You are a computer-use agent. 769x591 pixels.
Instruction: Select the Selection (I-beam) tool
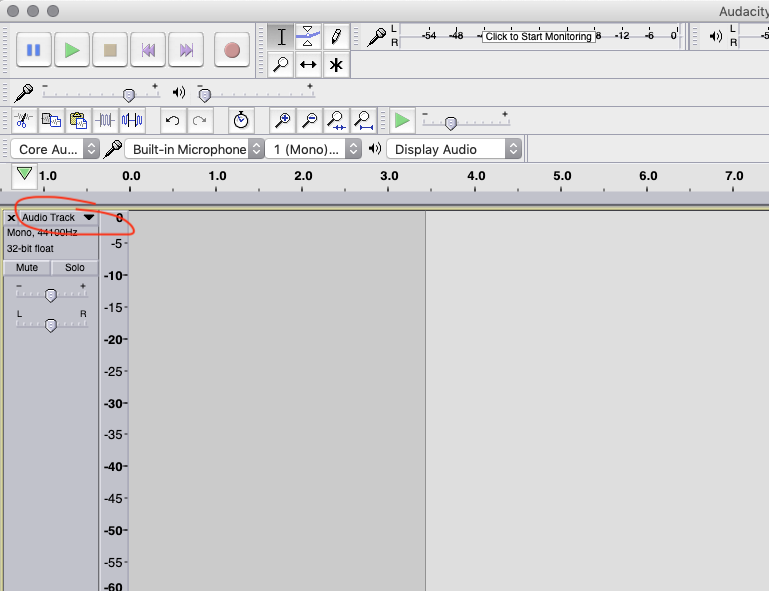coord(281,37)
